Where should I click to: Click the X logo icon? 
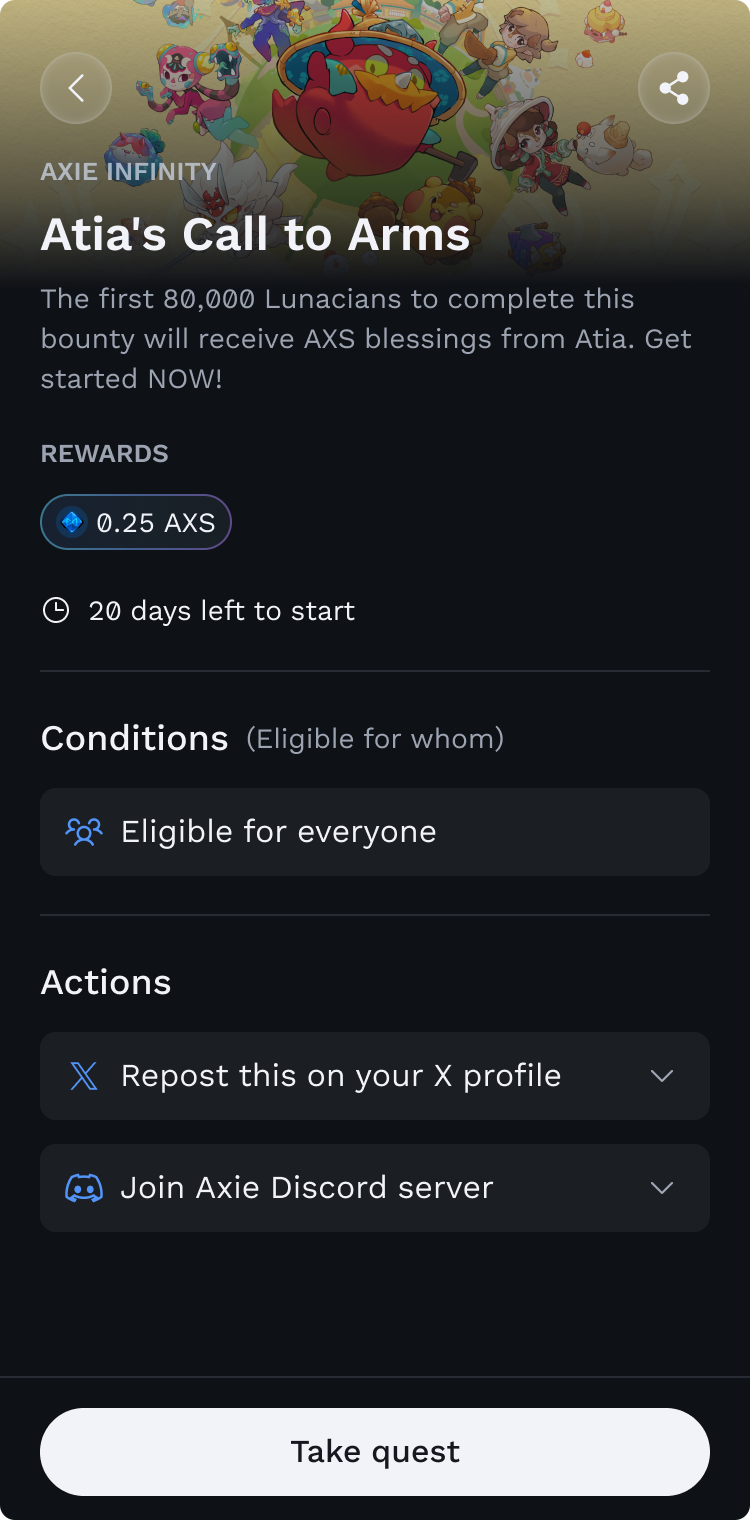[84, 1076]
